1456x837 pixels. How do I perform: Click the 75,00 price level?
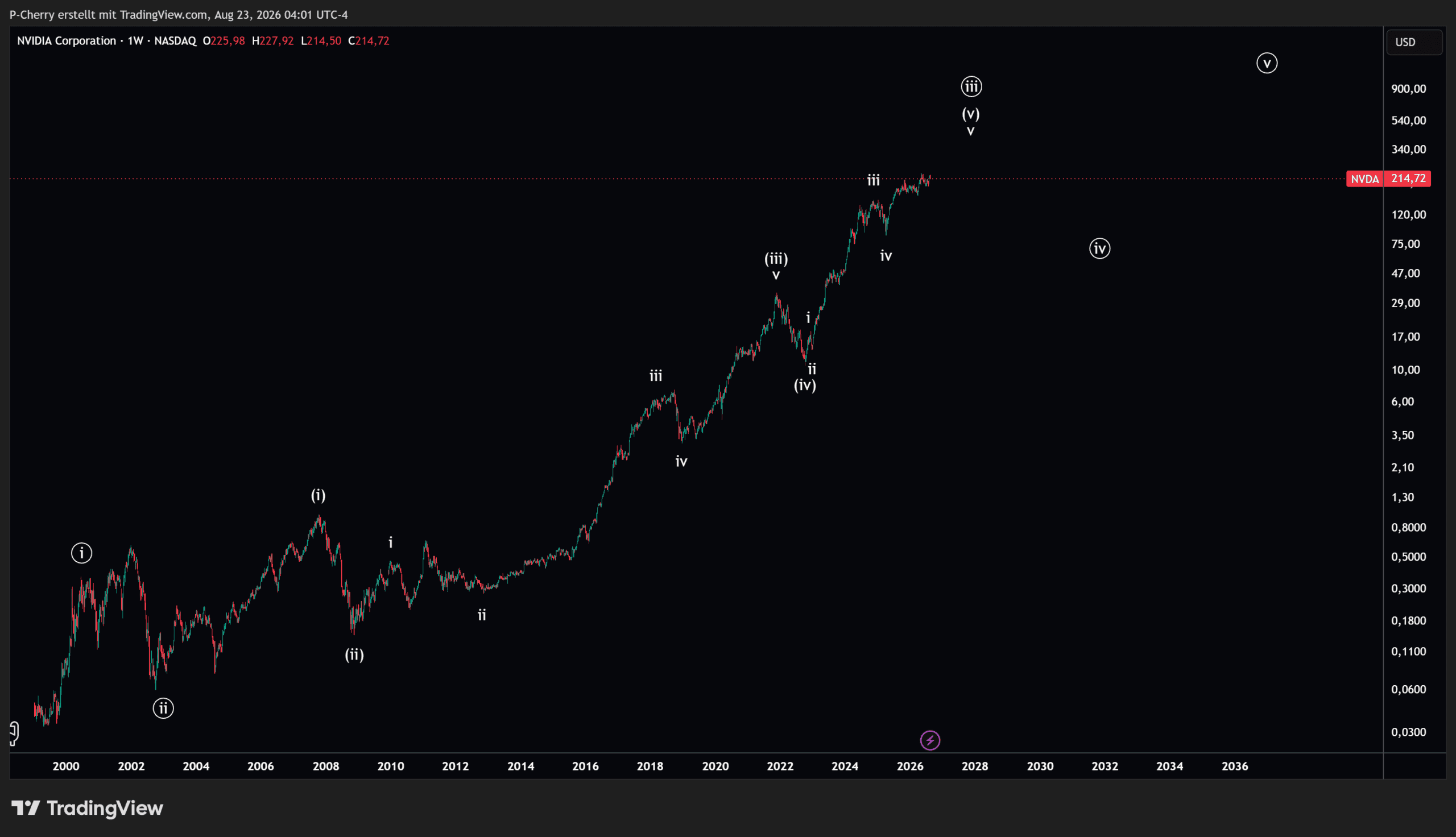coord(1405,245)
